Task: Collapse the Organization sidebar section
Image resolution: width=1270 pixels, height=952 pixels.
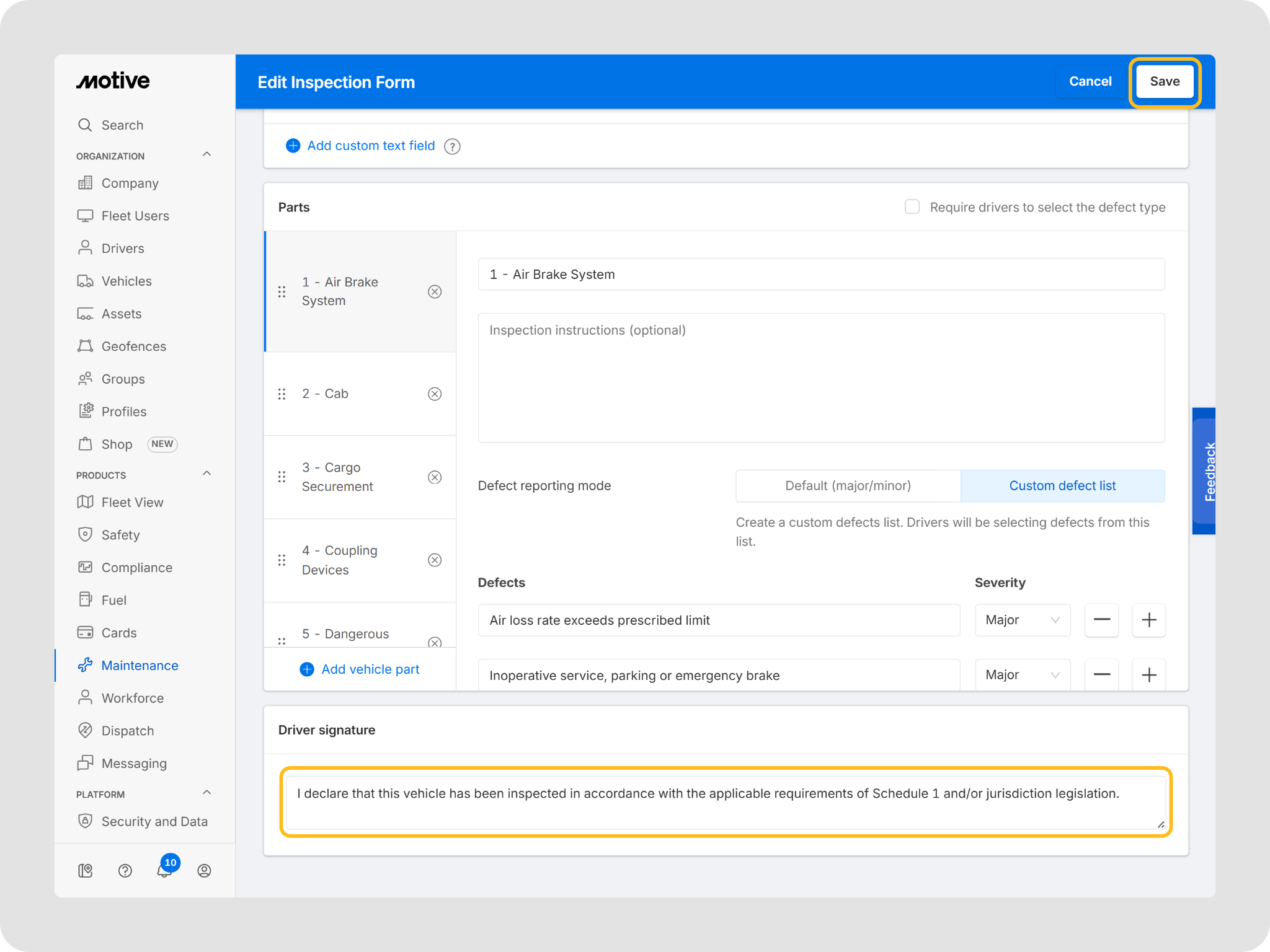Action: click(207, 155)
